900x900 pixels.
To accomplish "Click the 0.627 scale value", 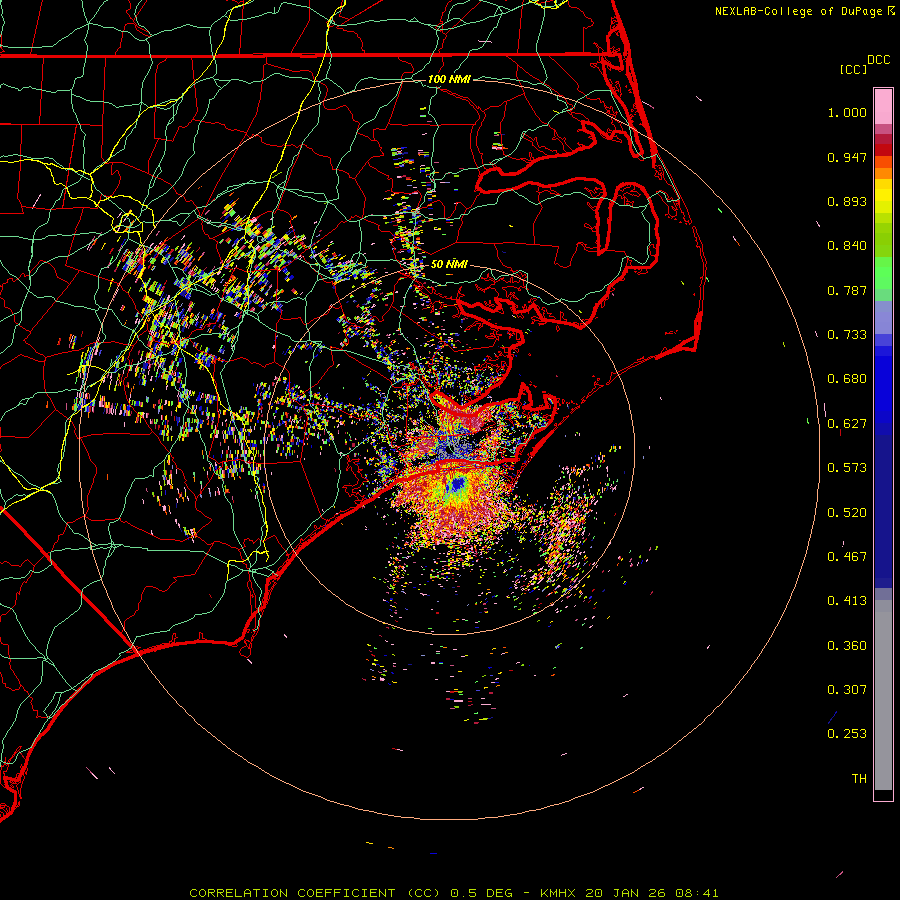I will click(847, 424).
